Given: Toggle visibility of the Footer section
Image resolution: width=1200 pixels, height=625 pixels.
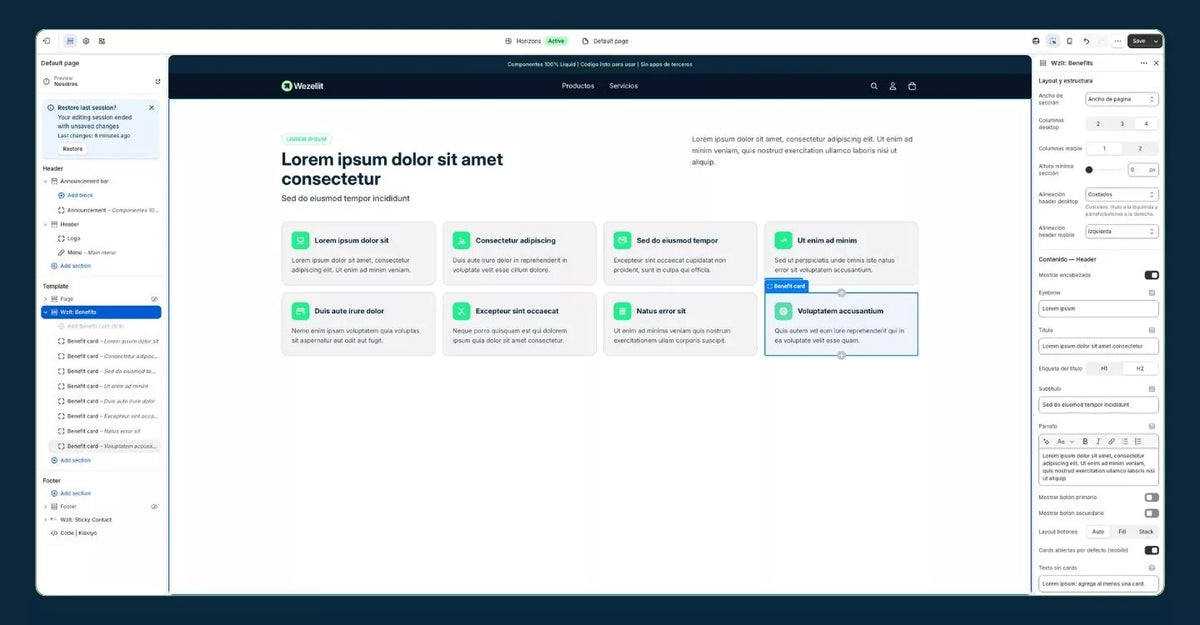Looking at the screenshot, I should [x=154, y=506].
